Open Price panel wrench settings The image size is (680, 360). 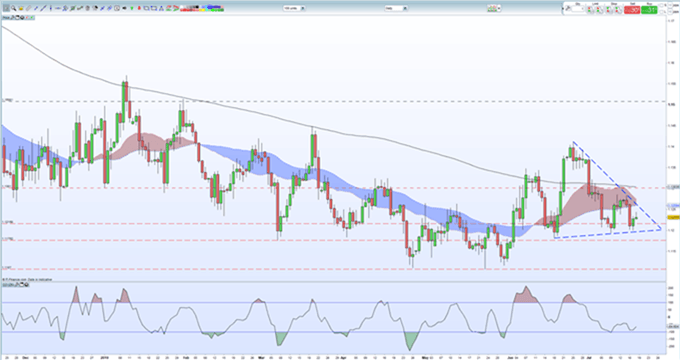[12, 18]
